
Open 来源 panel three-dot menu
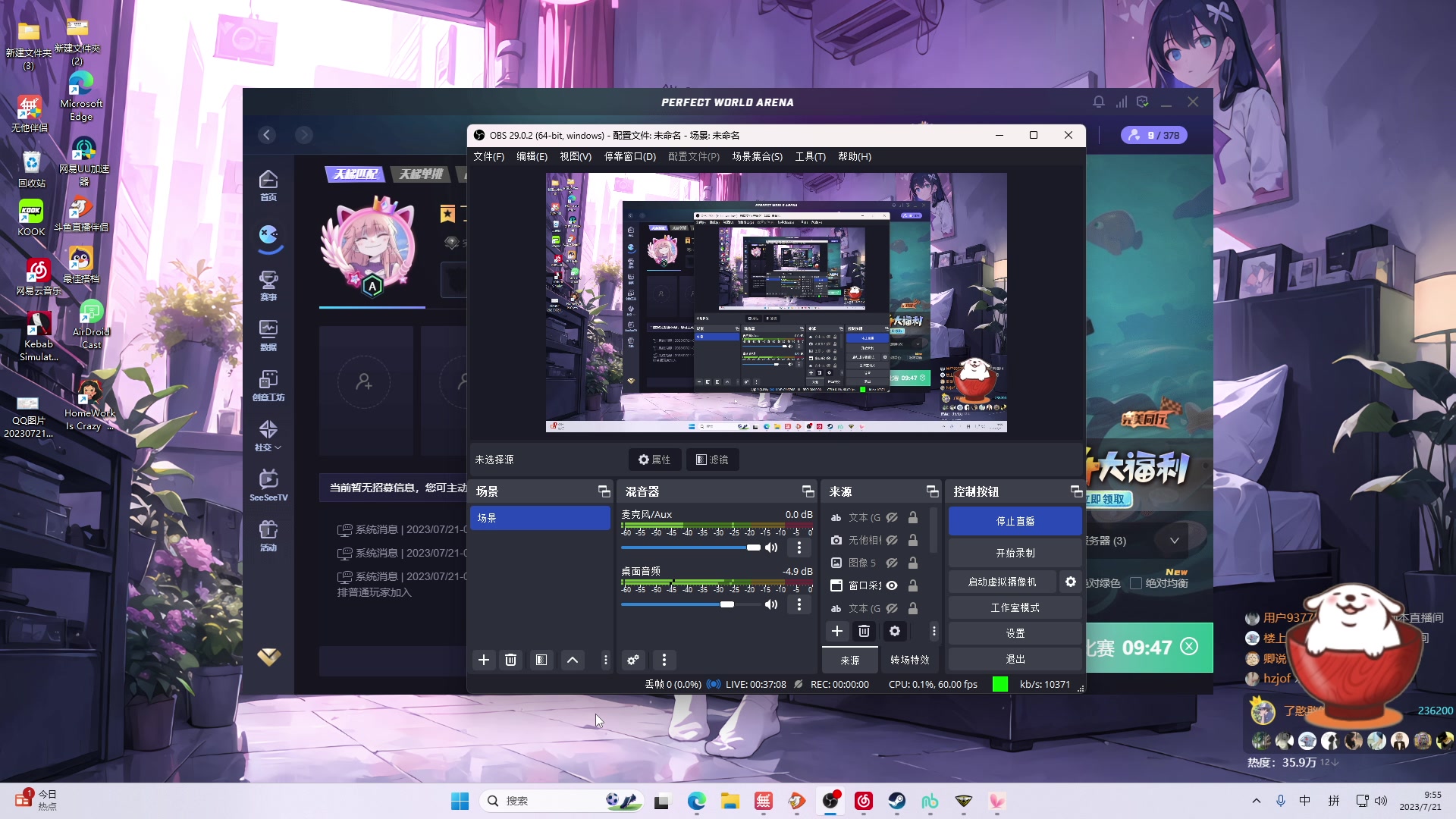(934, 631)
